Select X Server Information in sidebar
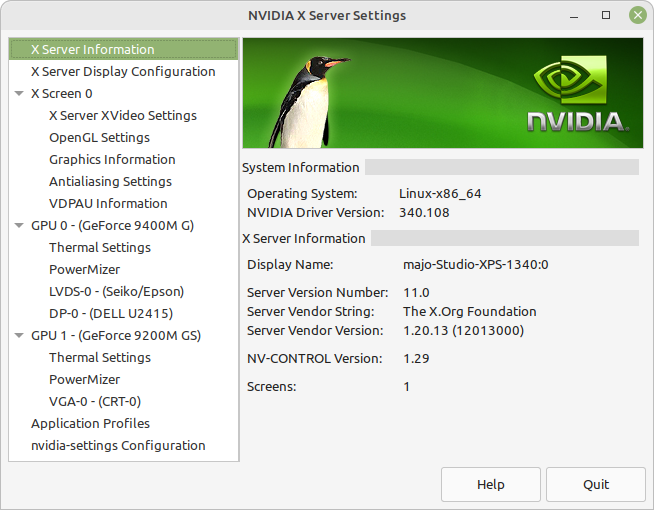 tap(123, 49)
